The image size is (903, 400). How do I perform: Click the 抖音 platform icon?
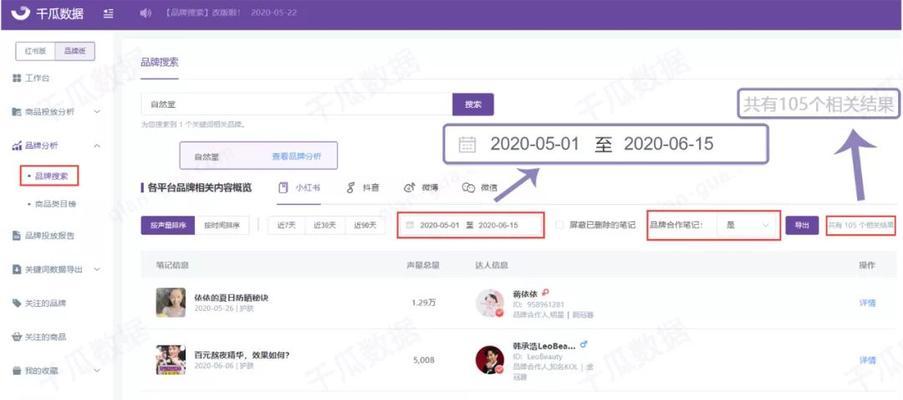[x=350, y=188]
